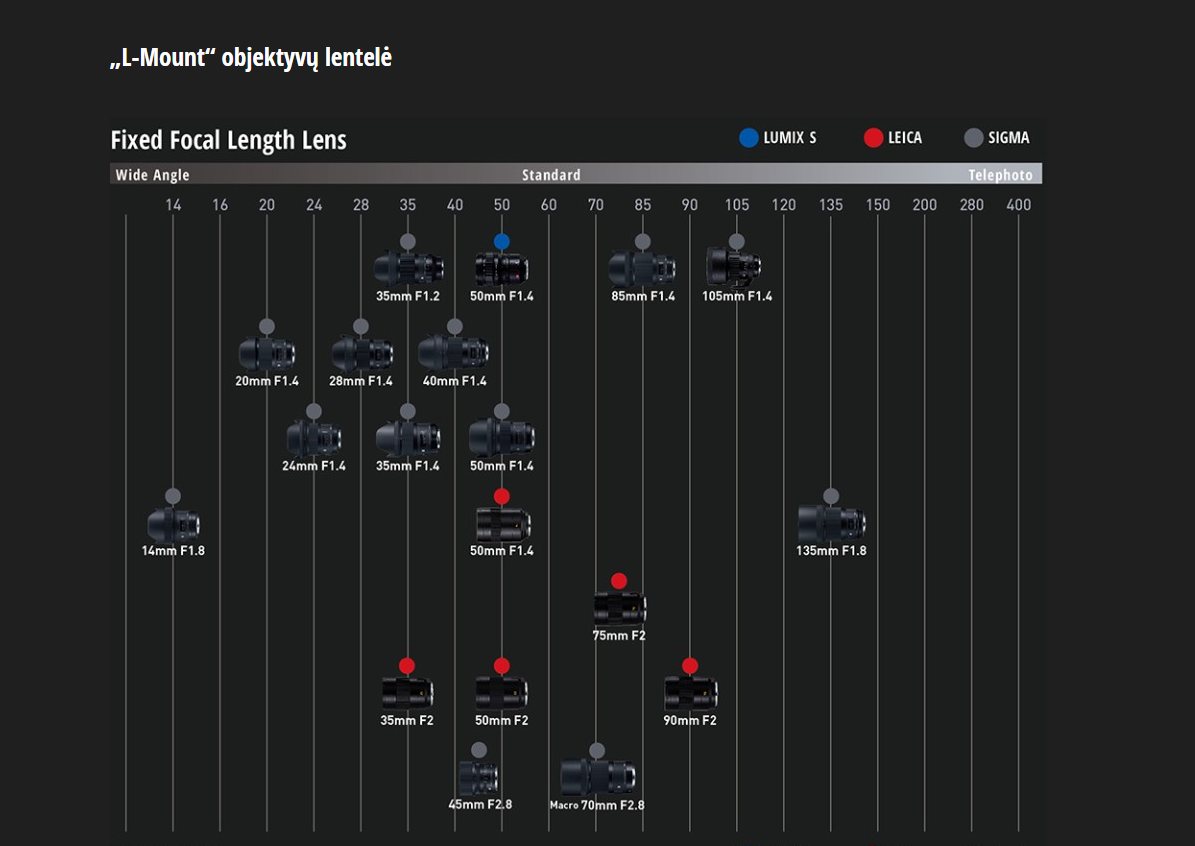The image size is (1195, 846).
Task: Click the Leica 75mm F2 lens image
Action: pos(620,608)
